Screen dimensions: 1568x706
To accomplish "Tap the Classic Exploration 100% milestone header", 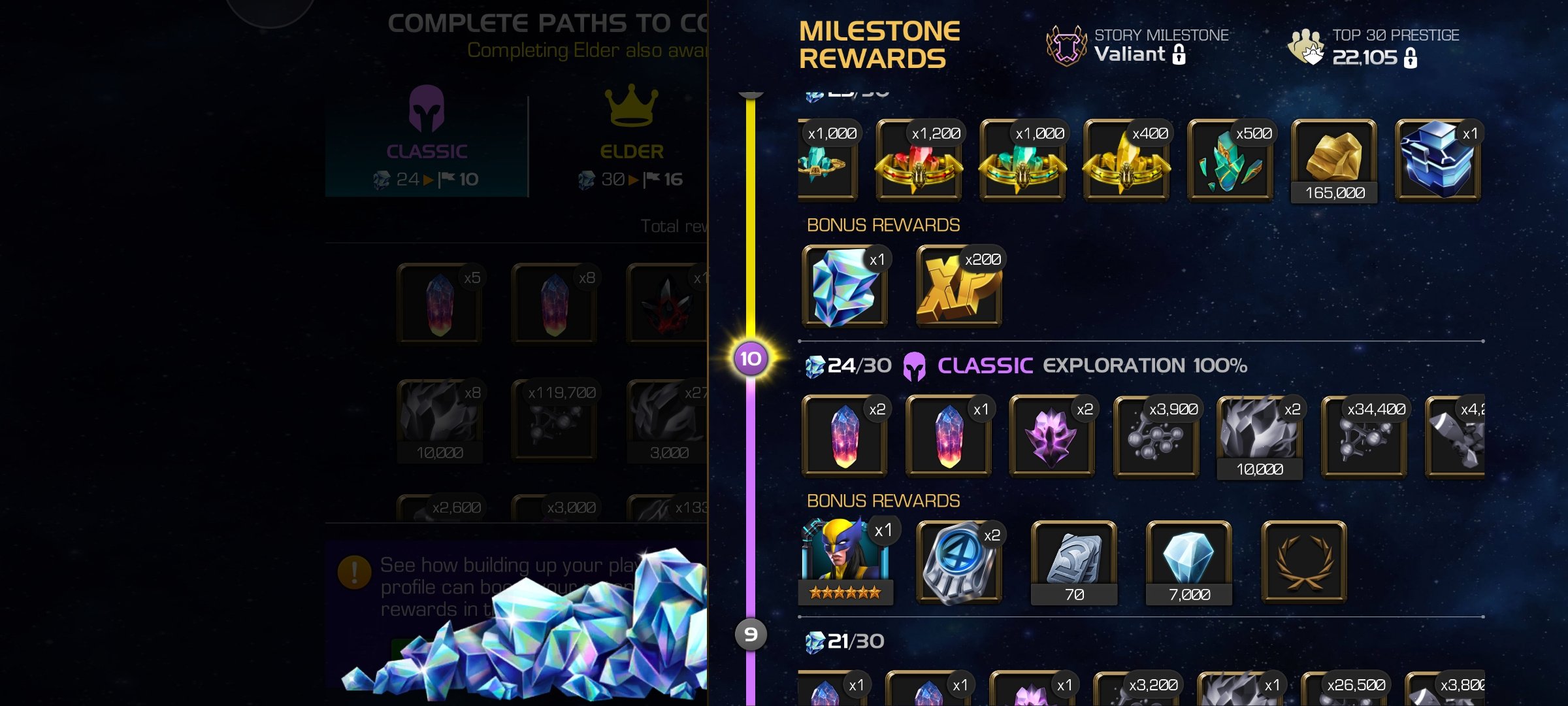I will [x=1026, y=365].
